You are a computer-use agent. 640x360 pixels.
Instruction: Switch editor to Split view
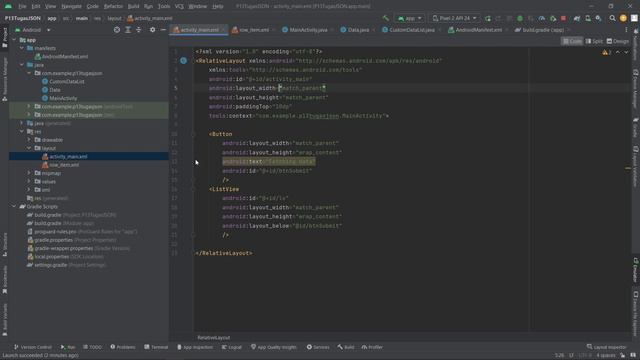point(594,41)
